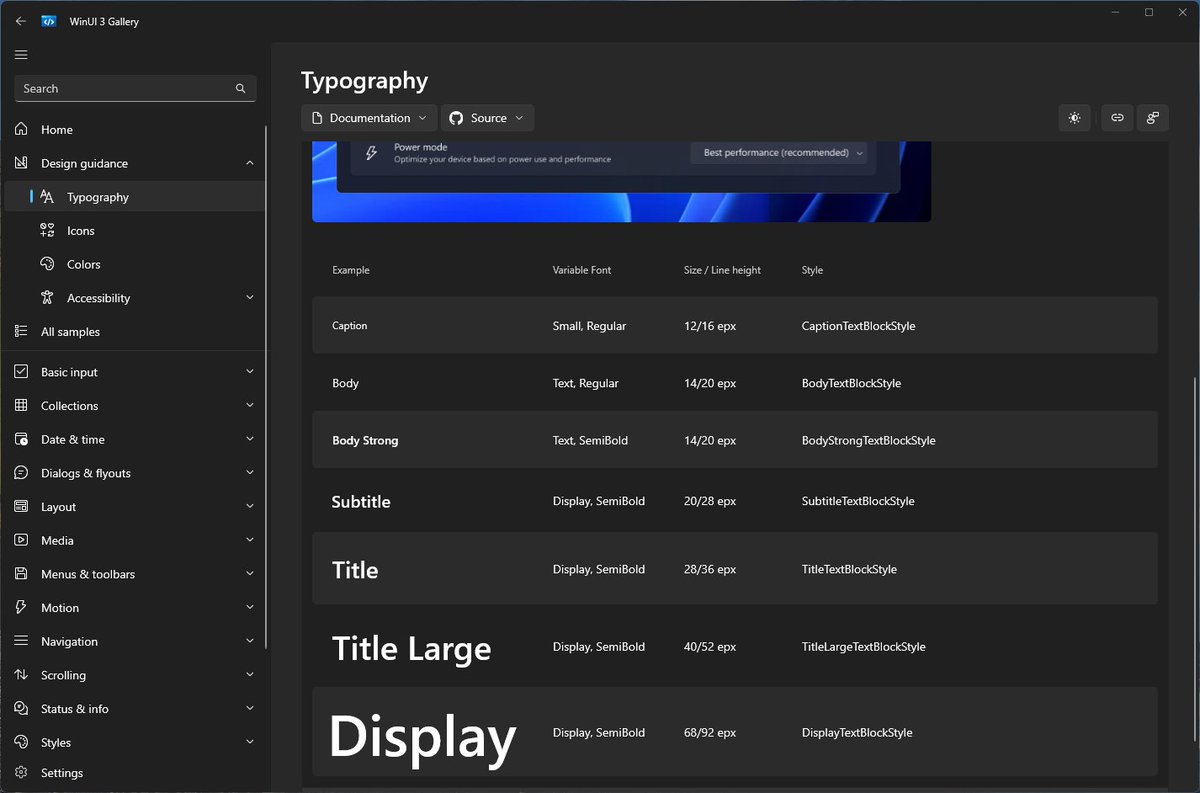Screen dimensions: 1200x793
Task: Click the Settings gear icon
Action: (x=21, y=773)
